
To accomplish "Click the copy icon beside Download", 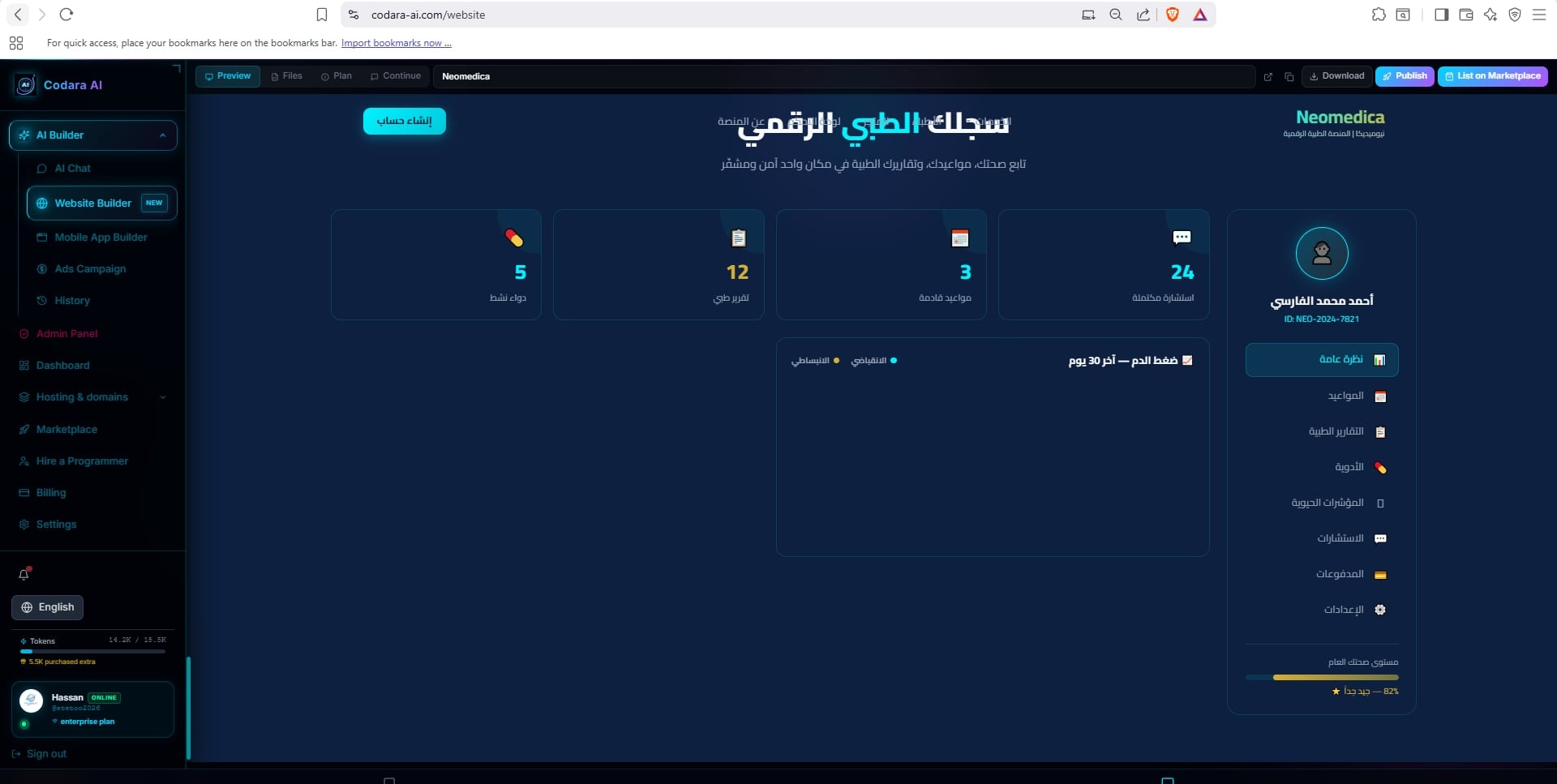I will coord(1289,77).
